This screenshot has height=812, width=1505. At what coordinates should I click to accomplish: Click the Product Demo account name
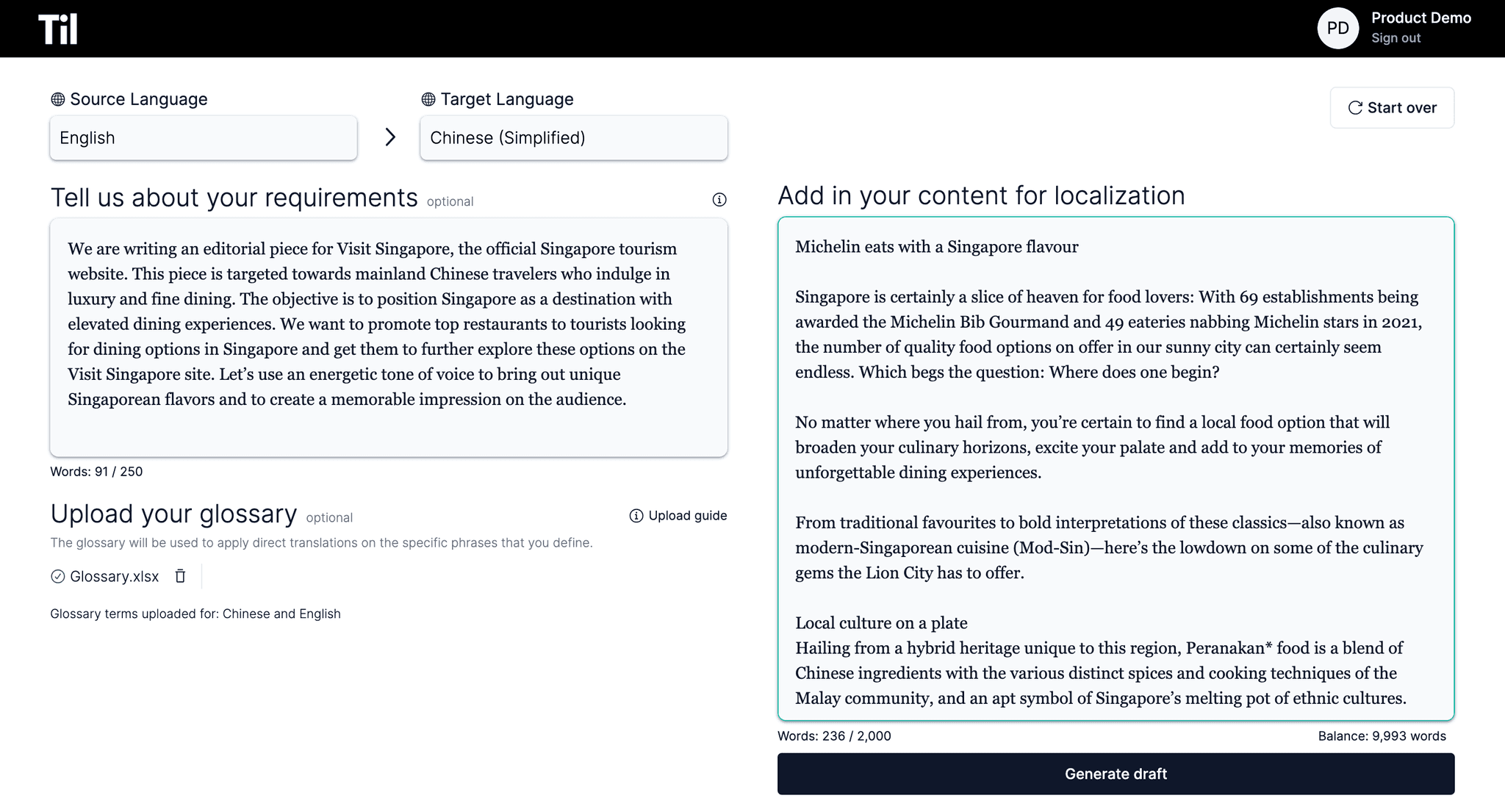(1420, 18)
